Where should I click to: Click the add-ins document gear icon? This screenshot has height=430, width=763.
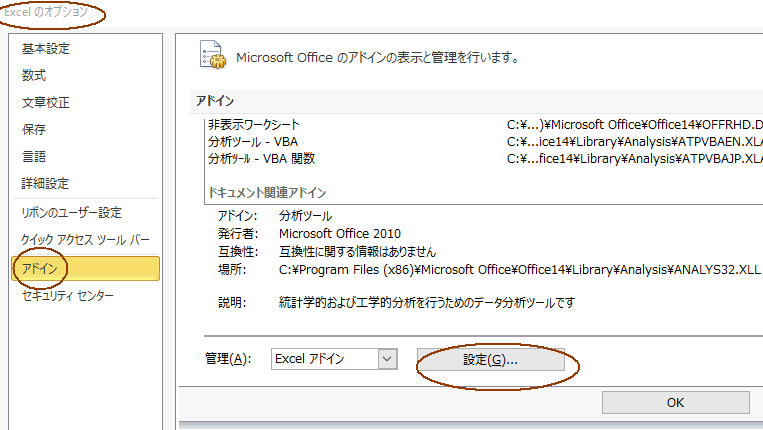coord(213,55)
